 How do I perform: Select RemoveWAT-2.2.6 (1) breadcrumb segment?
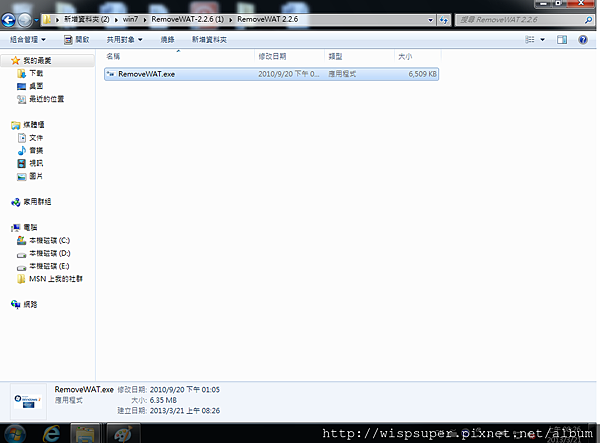click(x=188, y=20)
